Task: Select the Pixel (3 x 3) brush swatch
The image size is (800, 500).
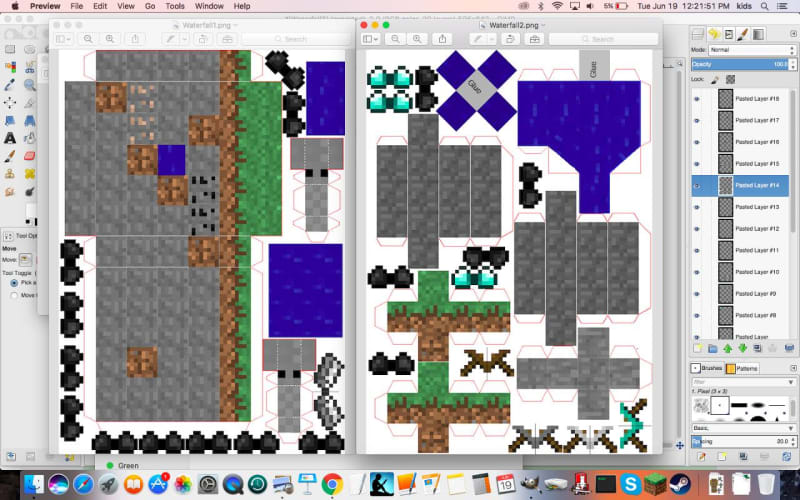Action: [x=719, y=406]
